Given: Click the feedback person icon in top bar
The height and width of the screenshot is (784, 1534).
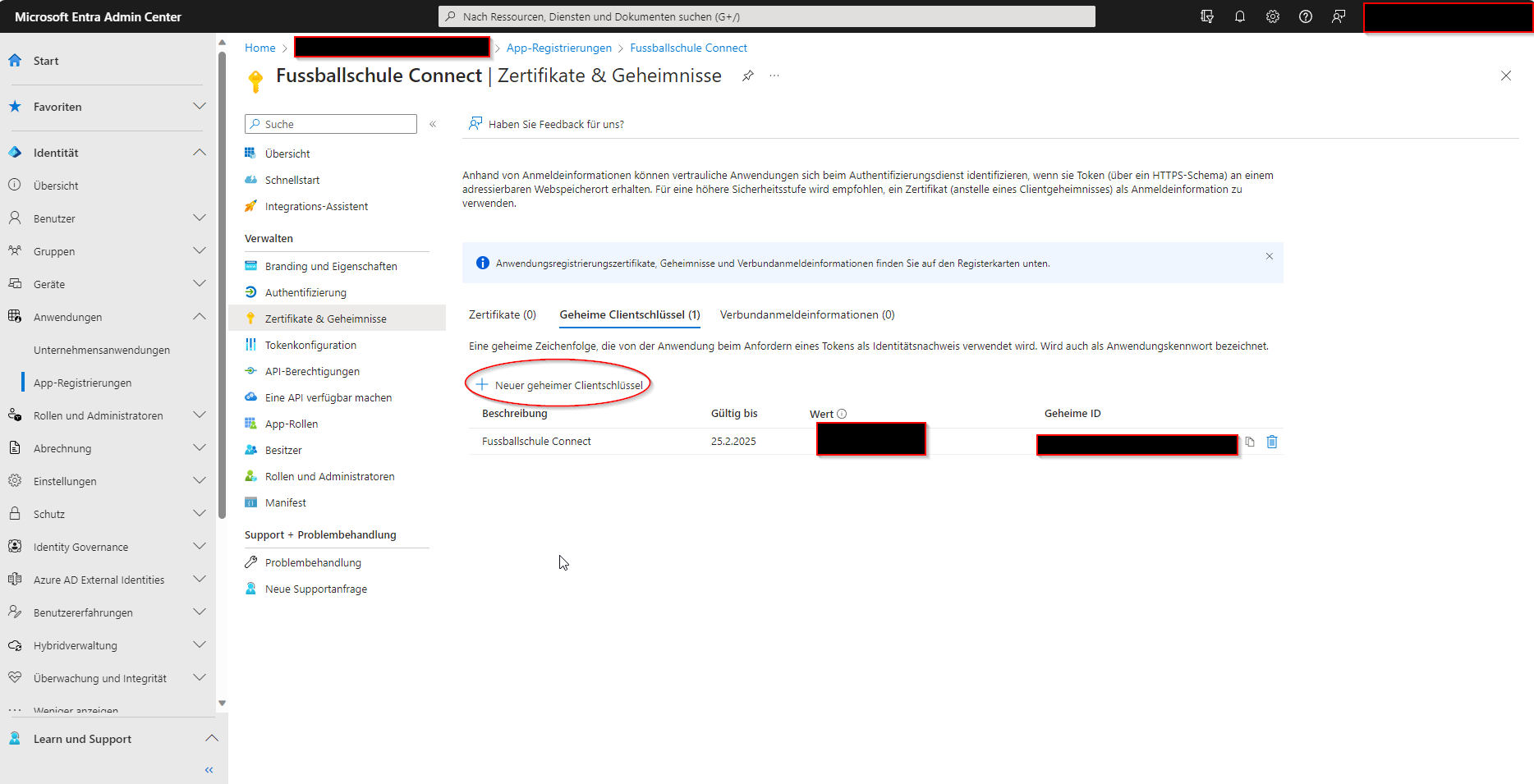Looking at the screenshot, I should (1339, 16).
